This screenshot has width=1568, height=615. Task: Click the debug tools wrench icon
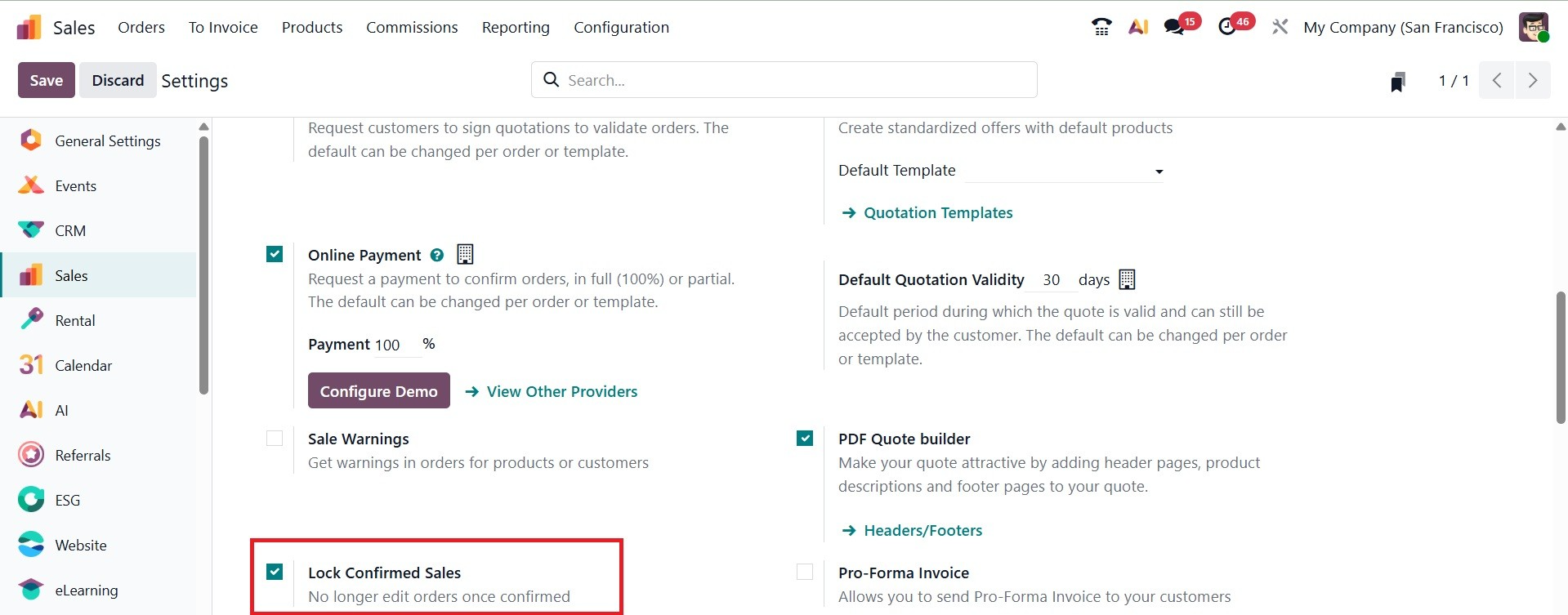1280,27
